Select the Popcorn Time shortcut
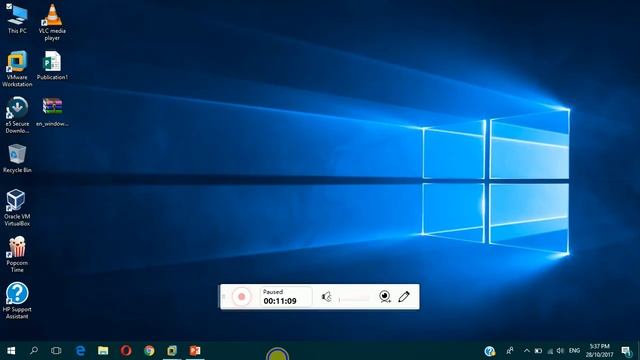 [x=17, y=254]
